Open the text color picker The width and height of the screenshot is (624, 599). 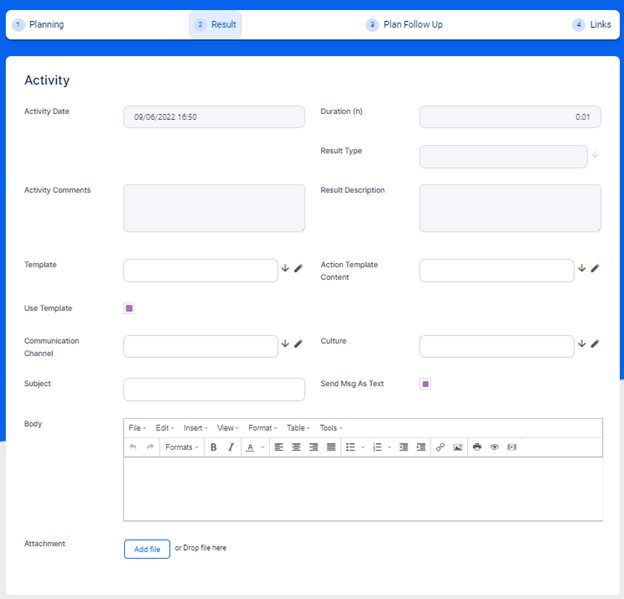pyautogui.click(x=254, y=447)
